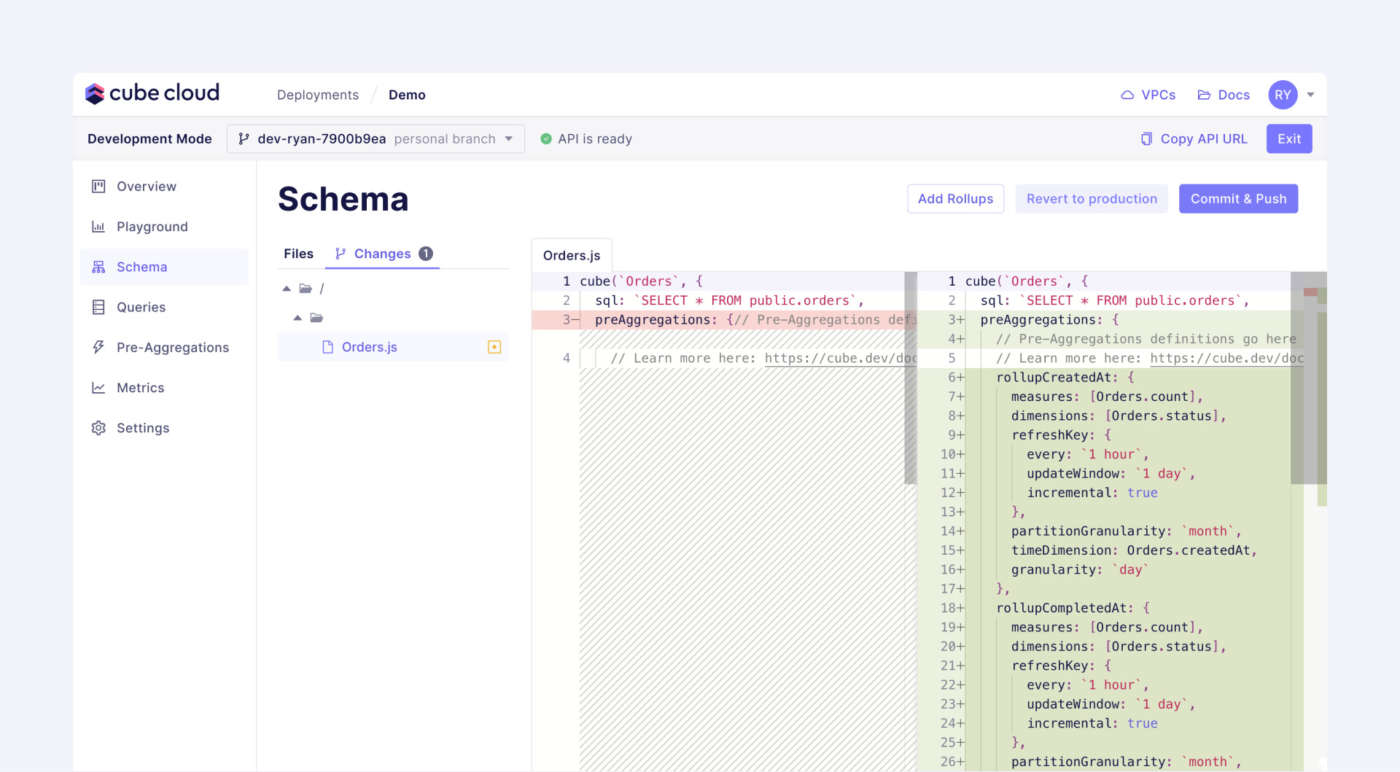The width and height of the screenshot is (1400, 772).
Task: Collapse the root folder in file tree
Action: coord(287,289)
